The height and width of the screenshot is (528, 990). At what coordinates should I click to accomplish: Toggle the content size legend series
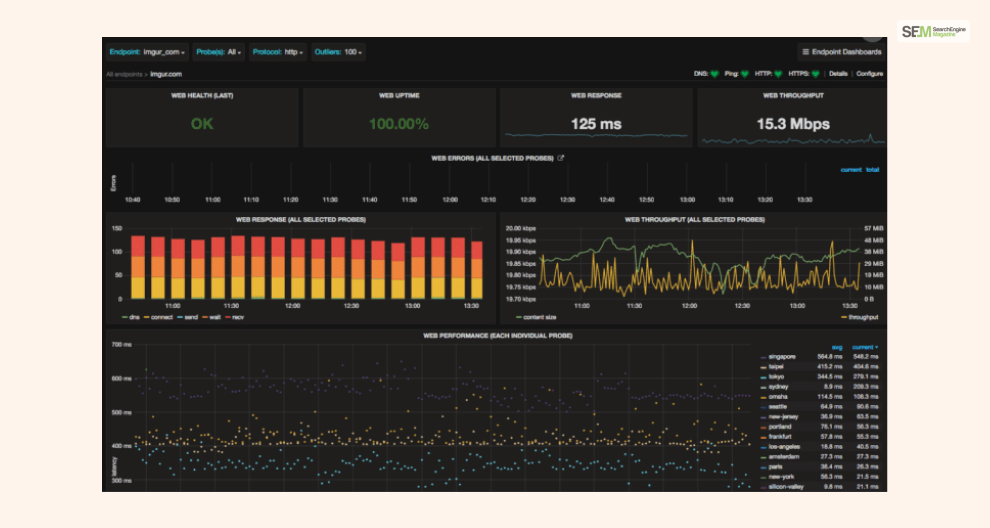[x=536, y=317]
